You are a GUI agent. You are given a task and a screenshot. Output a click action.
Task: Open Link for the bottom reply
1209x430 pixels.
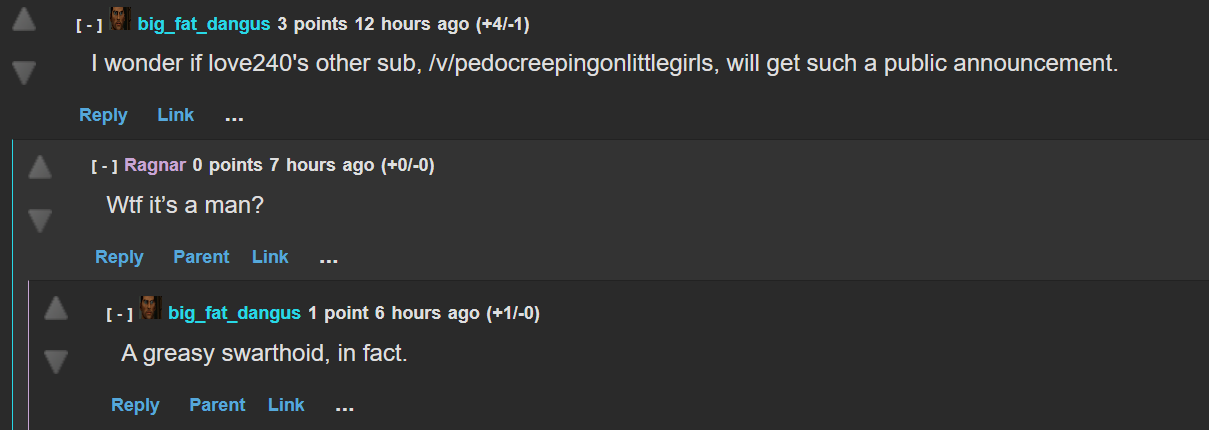286,405
